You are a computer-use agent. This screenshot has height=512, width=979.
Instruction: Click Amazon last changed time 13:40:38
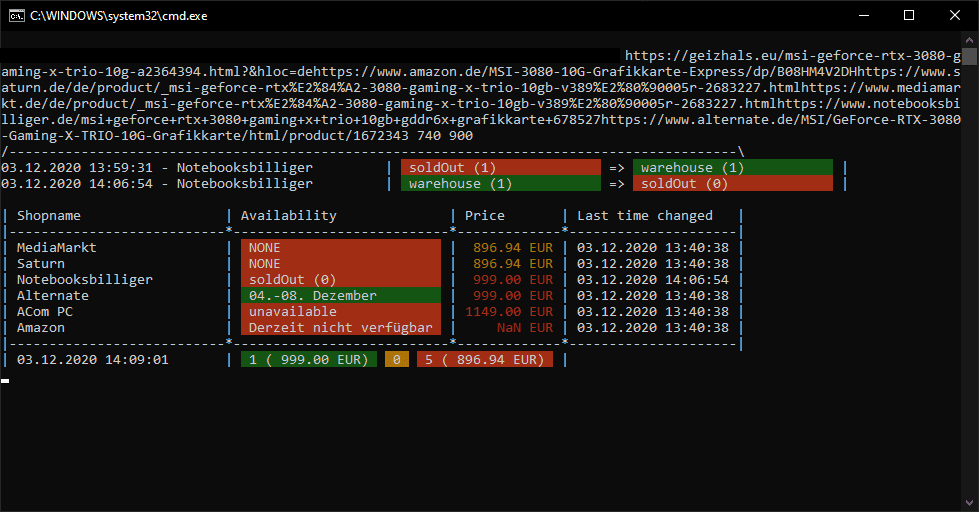[x=653, y=328]
